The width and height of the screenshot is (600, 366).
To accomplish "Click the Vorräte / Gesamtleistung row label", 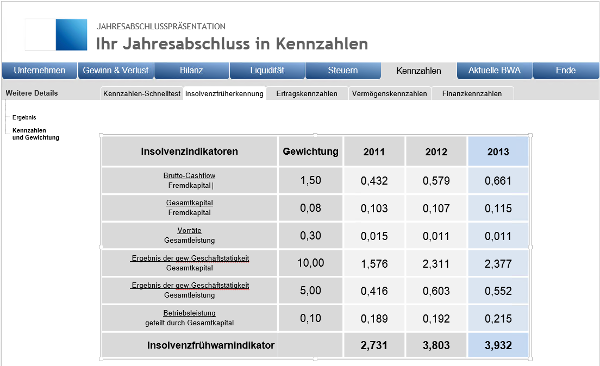I will pyautogui.click(x=189, y=235).
